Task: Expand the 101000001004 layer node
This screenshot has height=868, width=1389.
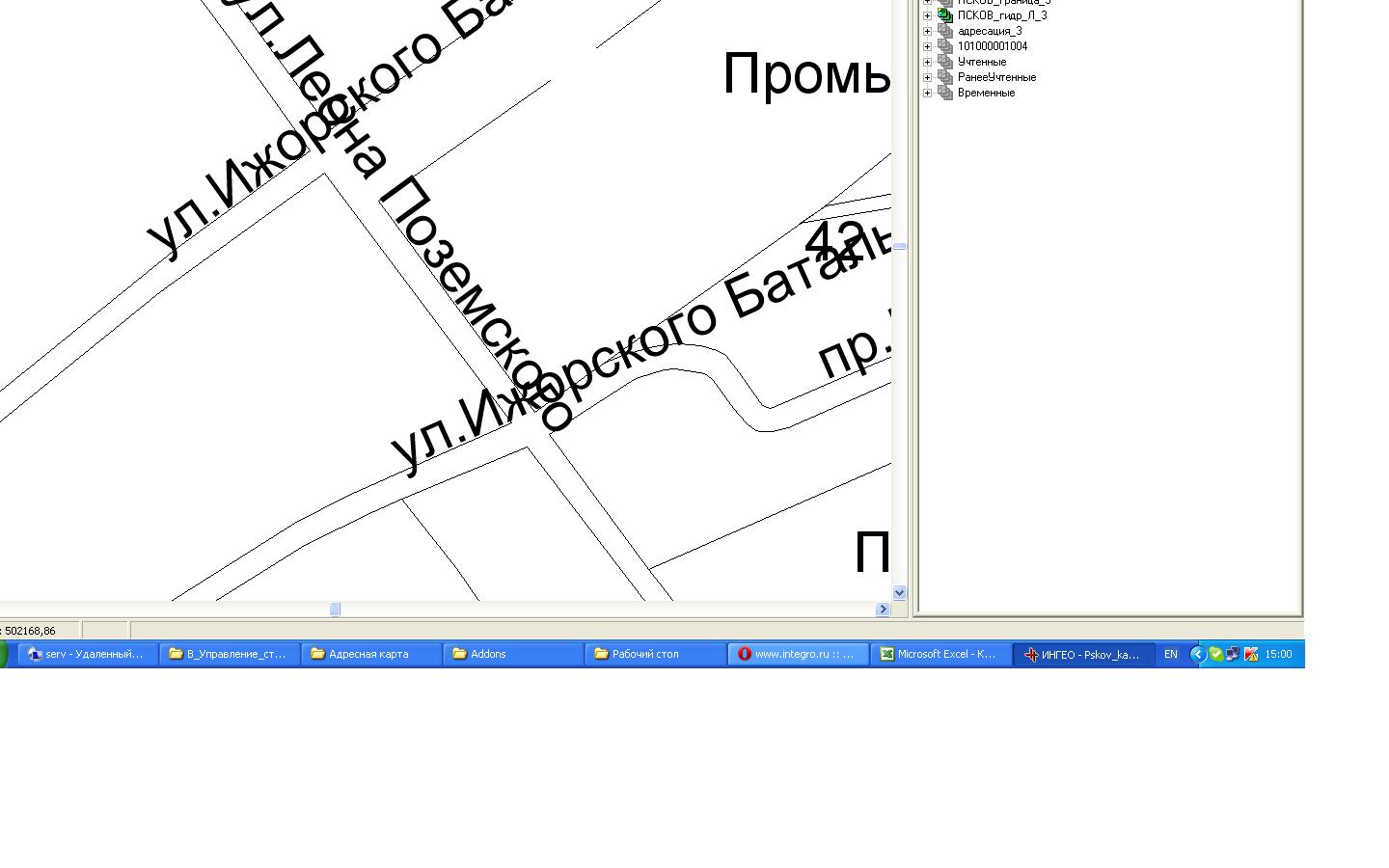Action: click(928, 46)
